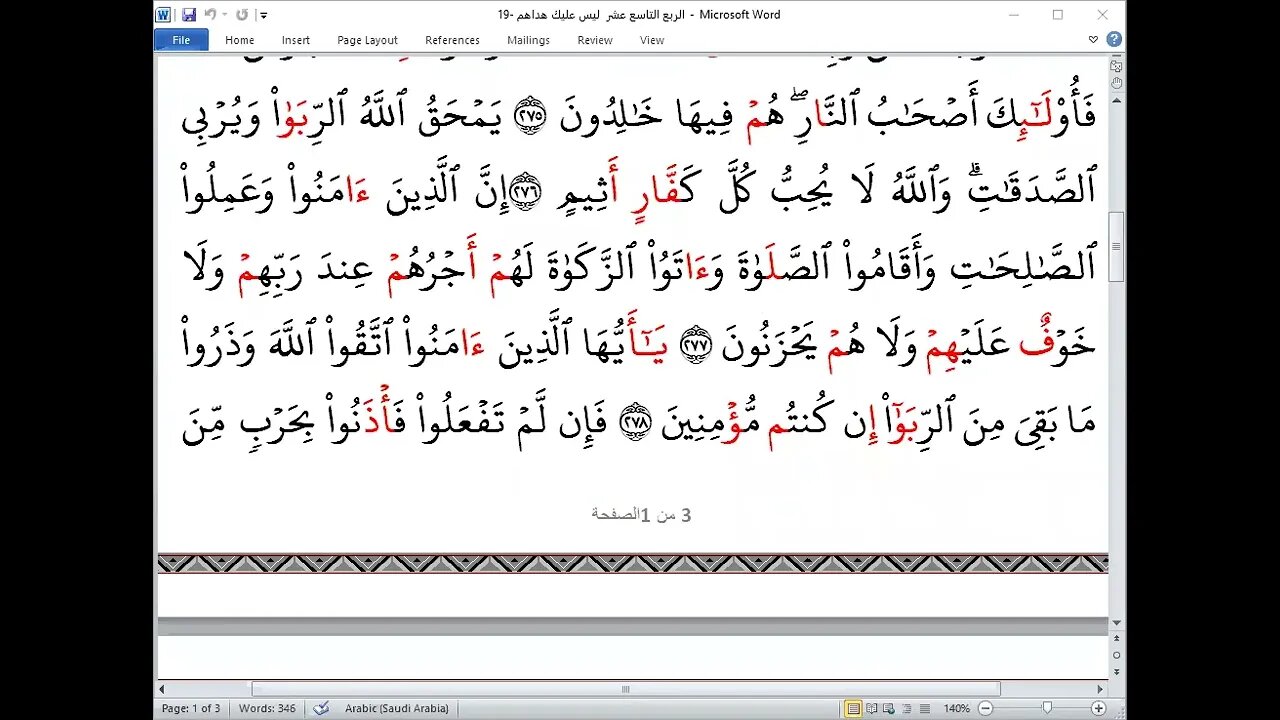
Task: Open the File tab
Action: pos(181,40)
